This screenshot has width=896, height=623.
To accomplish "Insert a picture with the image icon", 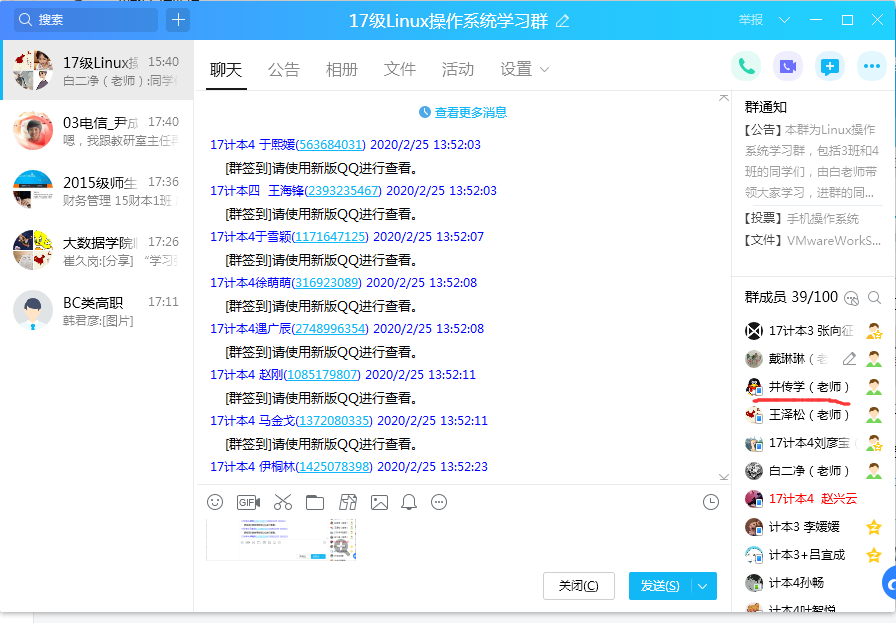I will click(x=379, y=502).
